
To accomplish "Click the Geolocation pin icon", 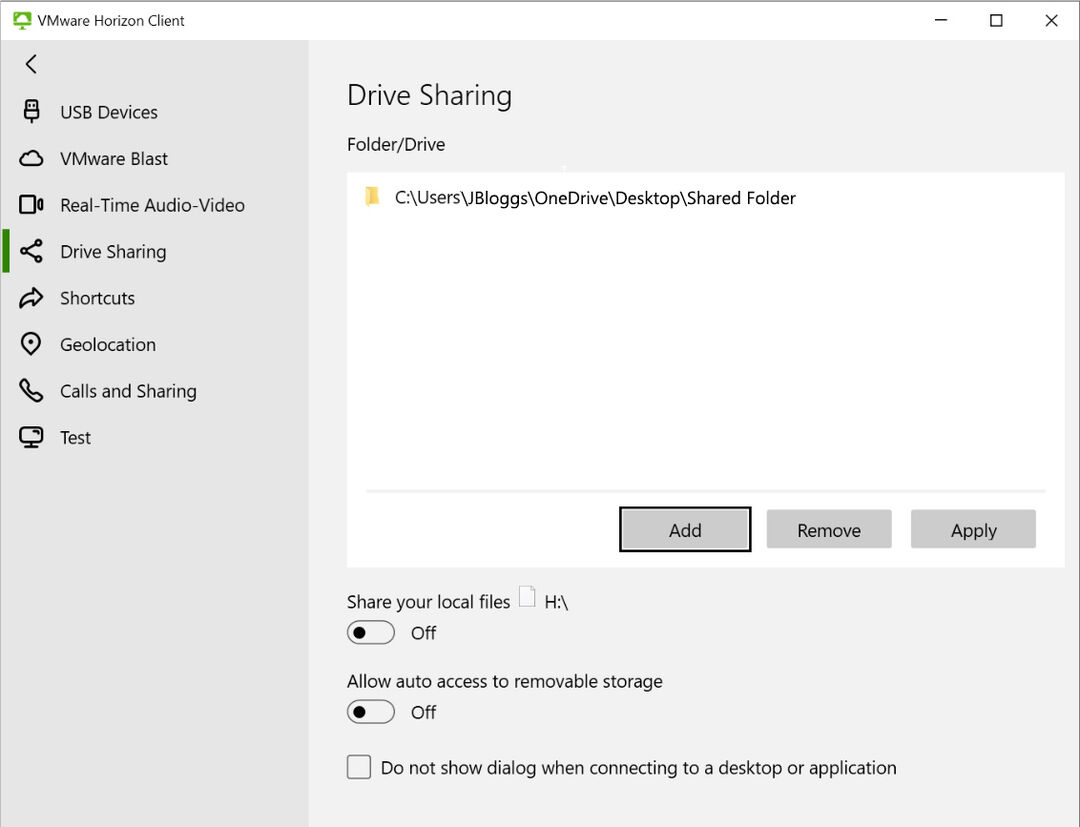I will tap(31, 344).
